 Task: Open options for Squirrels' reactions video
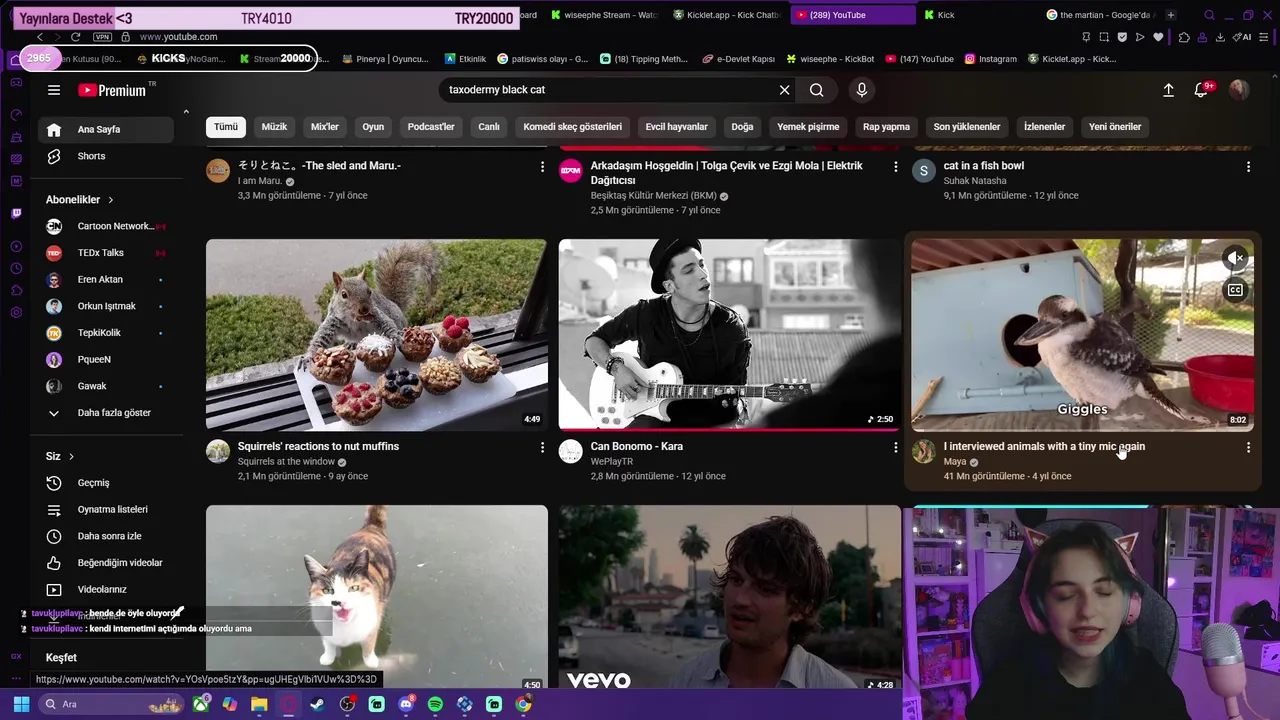543,447
